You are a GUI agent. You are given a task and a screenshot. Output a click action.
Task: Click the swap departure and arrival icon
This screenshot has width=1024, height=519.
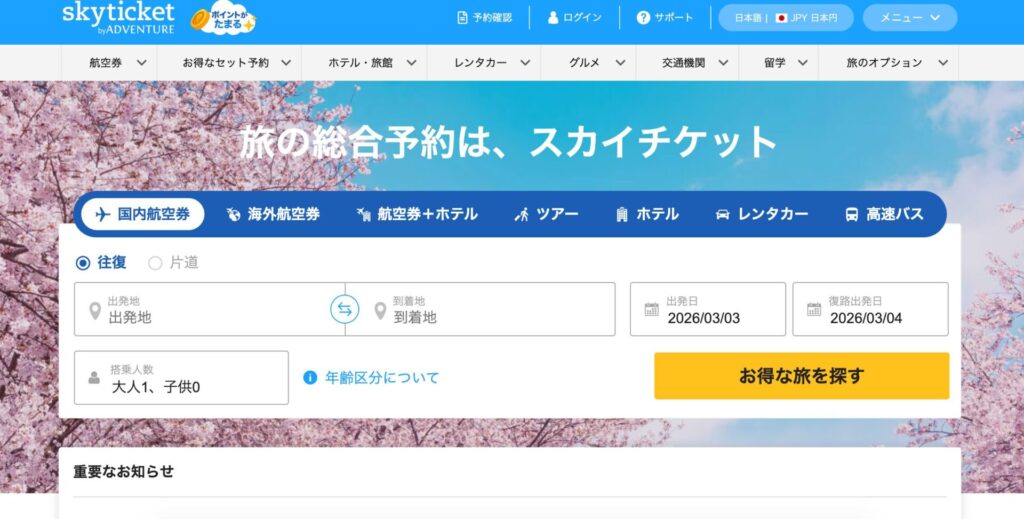345,309
